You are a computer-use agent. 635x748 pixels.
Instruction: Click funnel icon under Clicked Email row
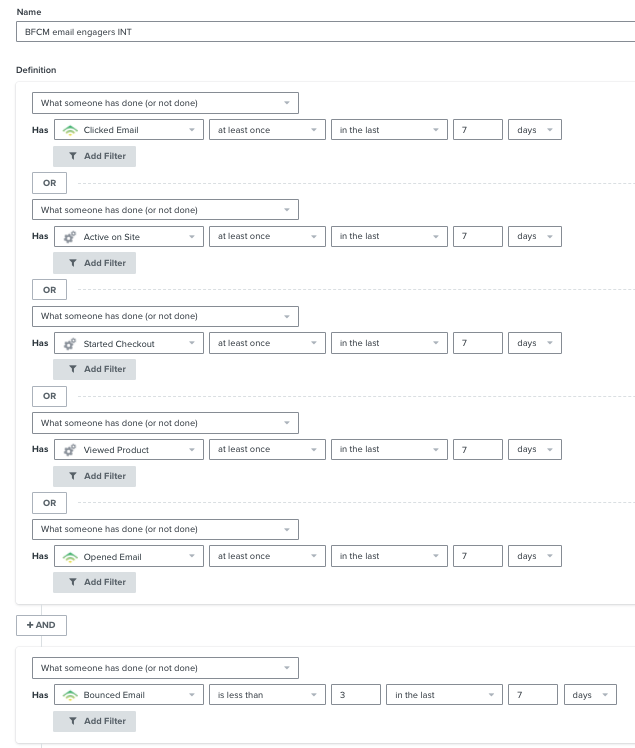pyautogui.click(x=73, y=156)
